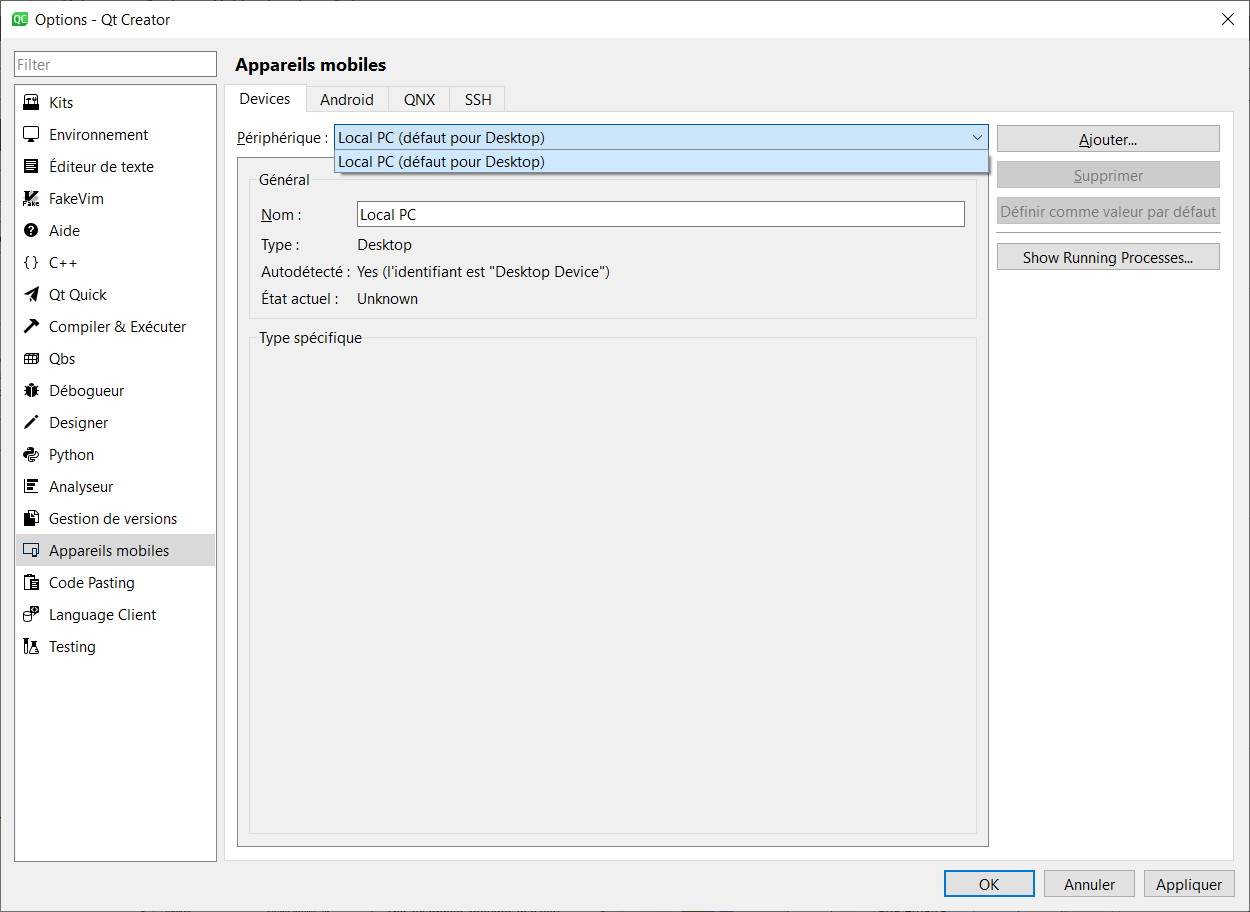The width and height of the screenshot is (1250, 912).
Task: Click the 'Appareils mobiles' page heading
Action: 310,65
